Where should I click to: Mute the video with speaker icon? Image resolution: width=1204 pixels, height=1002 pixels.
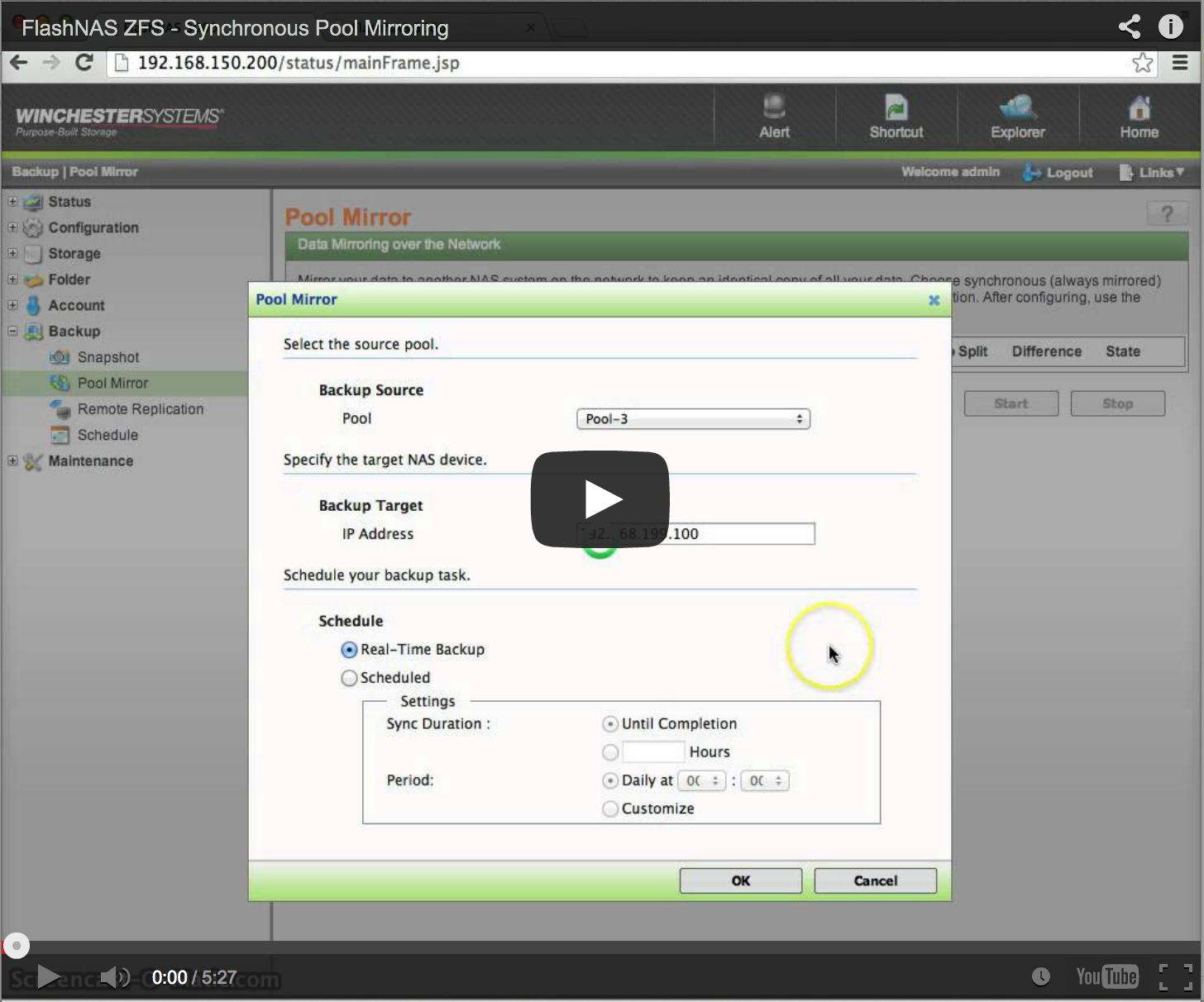(114, 977)
